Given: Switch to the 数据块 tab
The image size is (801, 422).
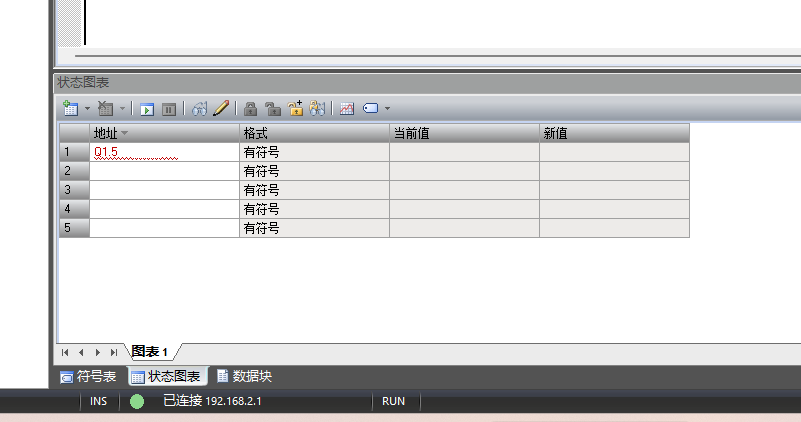Looking at the screenshot, I should pyautogui.click(x=244, y=377).
